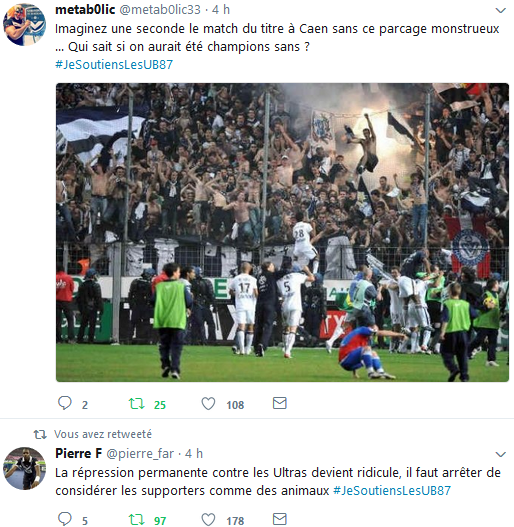Open metab0lic display name profile

pos(85,10)
